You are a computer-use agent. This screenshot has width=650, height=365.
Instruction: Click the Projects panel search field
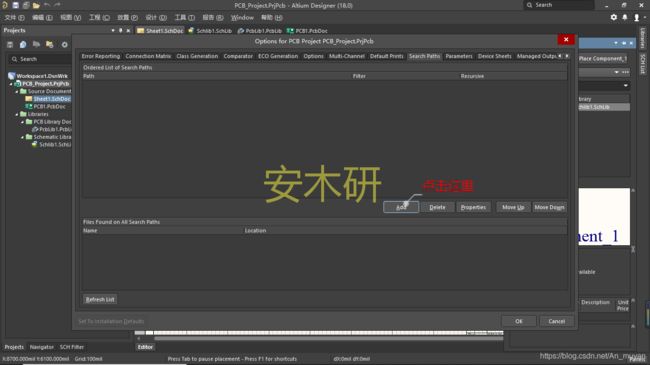(x=40, y=59)
